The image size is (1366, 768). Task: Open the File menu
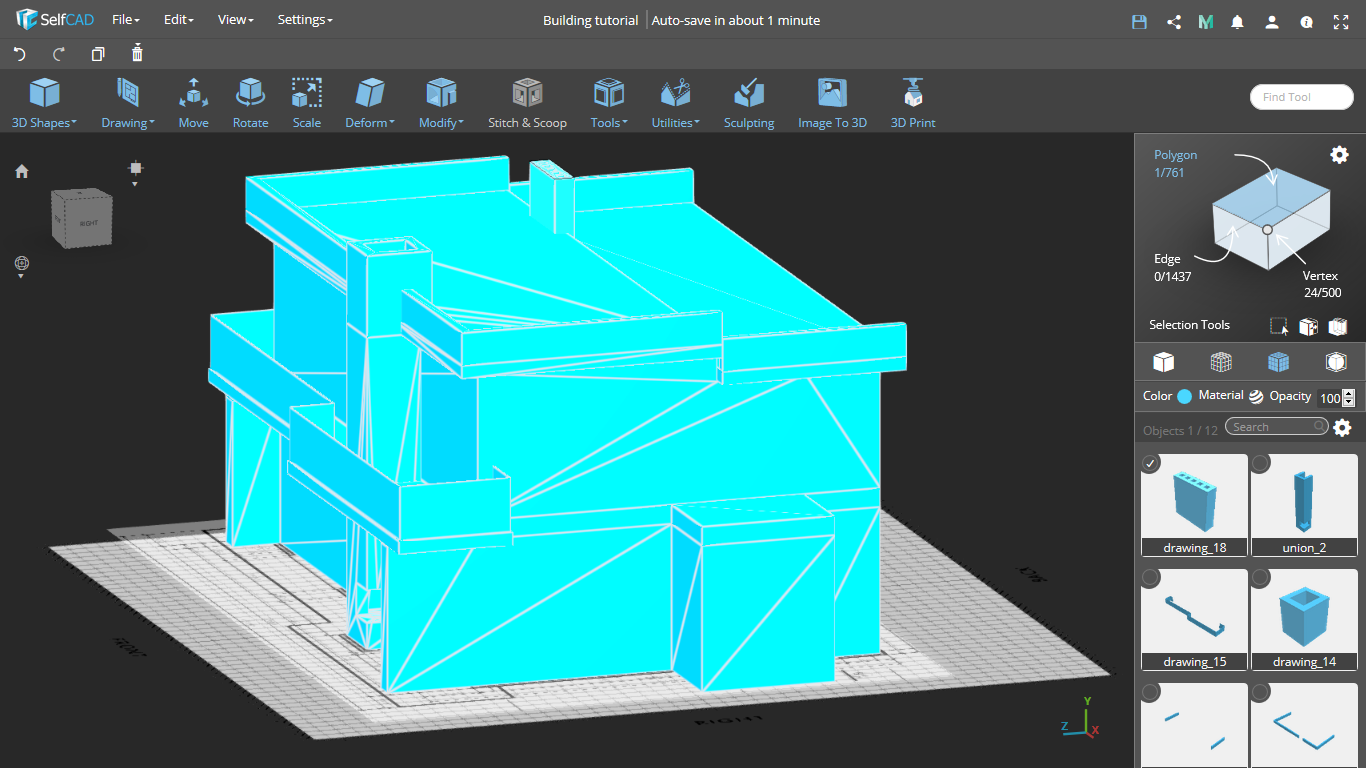click(x=125, y=20)
